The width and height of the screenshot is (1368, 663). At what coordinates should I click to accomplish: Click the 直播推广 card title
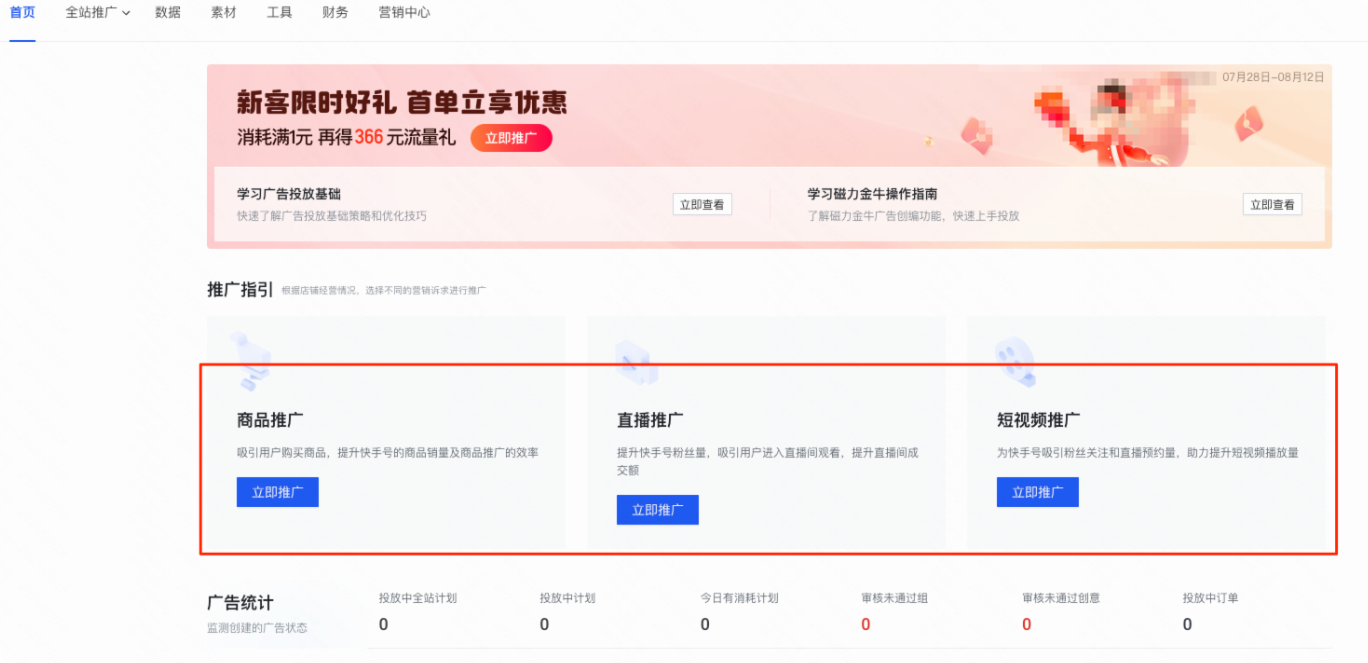point(651,420)
